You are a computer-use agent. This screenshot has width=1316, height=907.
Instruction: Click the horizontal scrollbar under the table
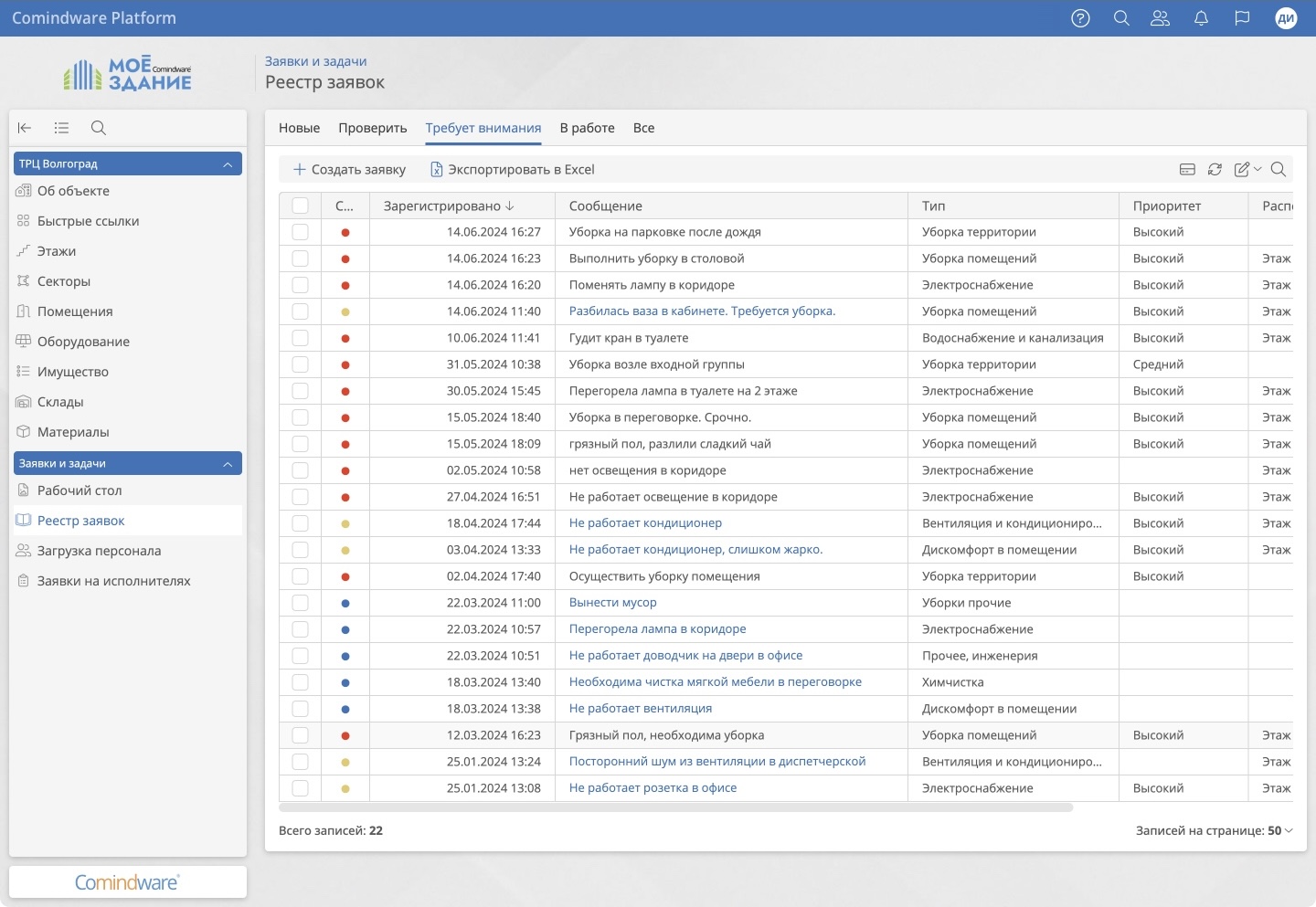coord(676,807)
